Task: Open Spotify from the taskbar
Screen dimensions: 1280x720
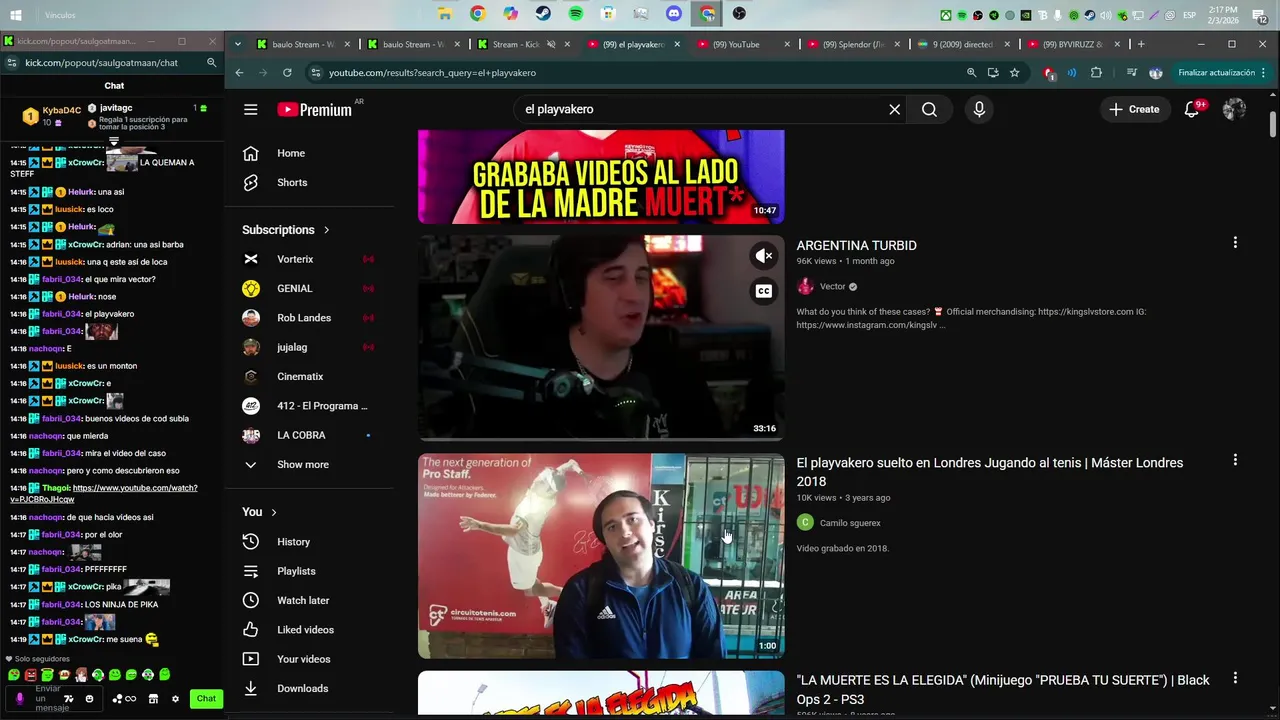Action: pos(576,14)
